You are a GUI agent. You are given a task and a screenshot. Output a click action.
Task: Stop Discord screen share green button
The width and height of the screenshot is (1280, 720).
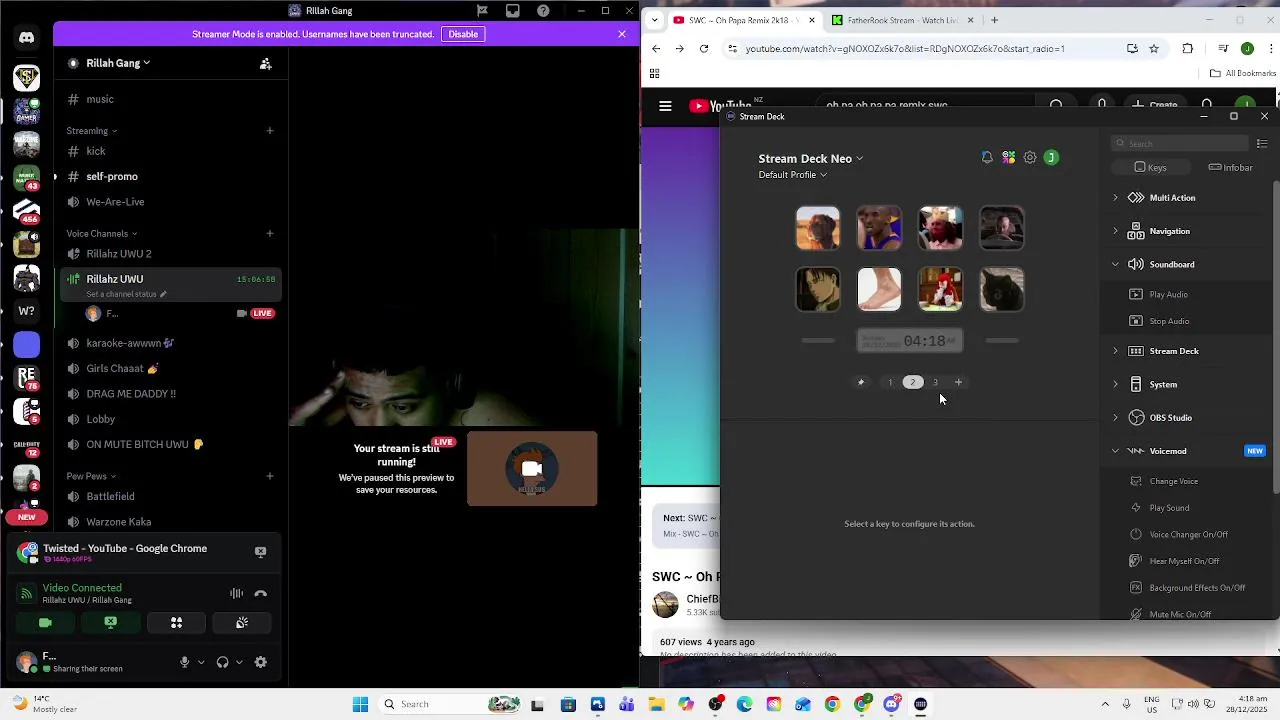(x=111, y=622)
